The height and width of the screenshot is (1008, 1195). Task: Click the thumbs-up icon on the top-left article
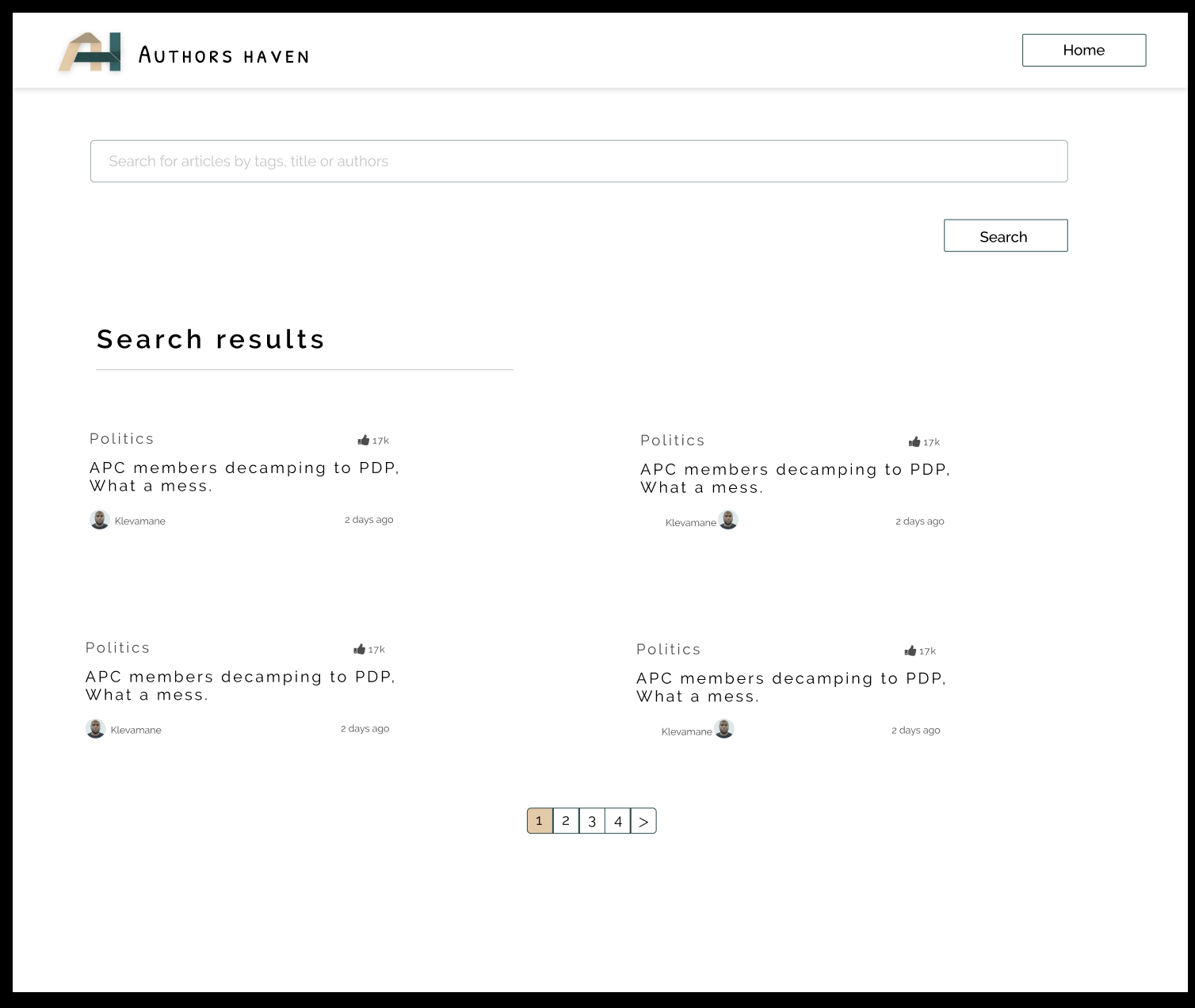pos(364,439)
